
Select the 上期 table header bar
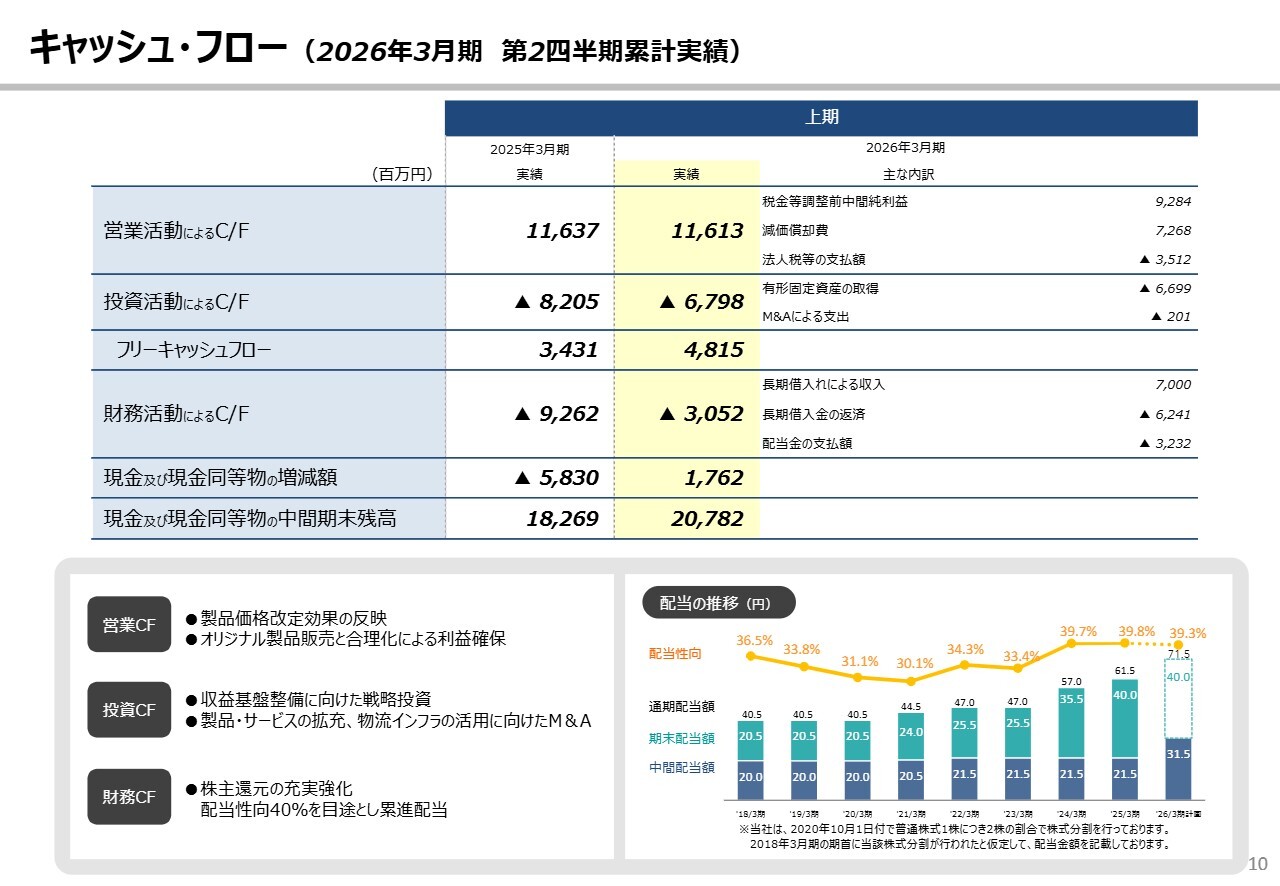tap(821, 118)
